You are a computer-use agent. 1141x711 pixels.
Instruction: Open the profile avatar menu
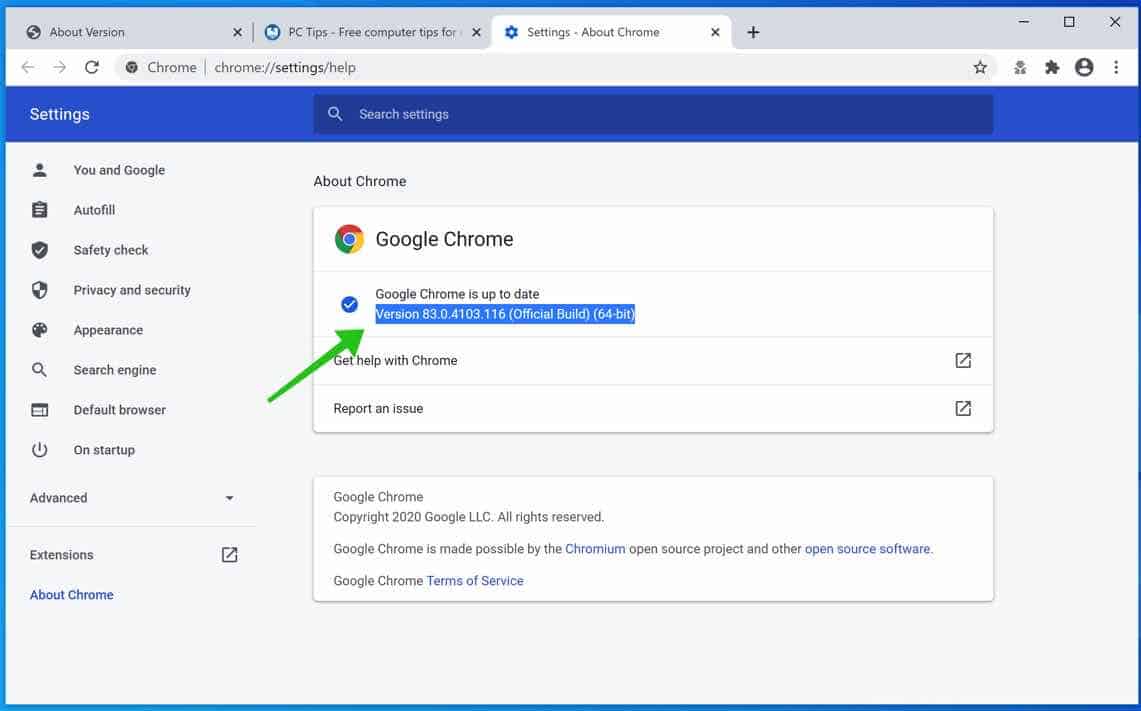[1084, 68]
